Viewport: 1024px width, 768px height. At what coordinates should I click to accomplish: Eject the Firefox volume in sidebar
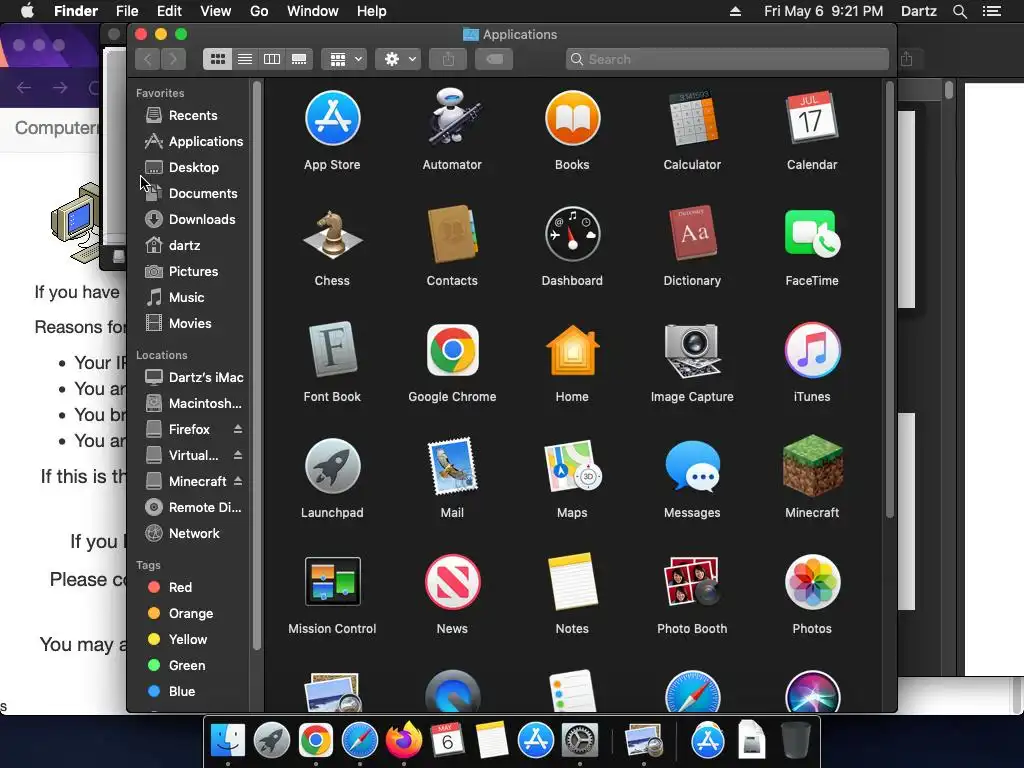coord(238,429)
